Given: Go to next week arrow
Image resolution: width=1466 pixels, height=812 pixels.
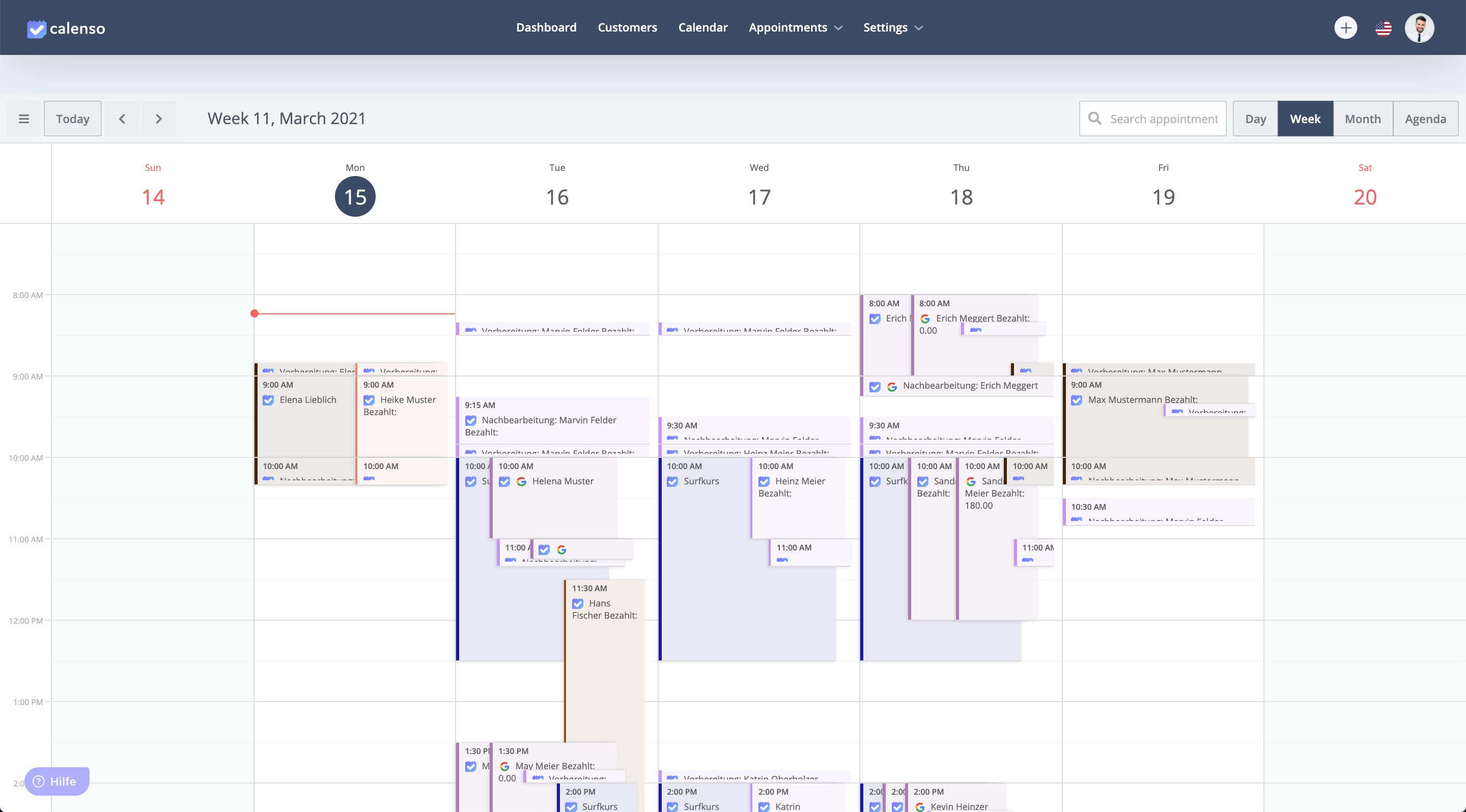Looking at the screenshot, I should [159, 118].
